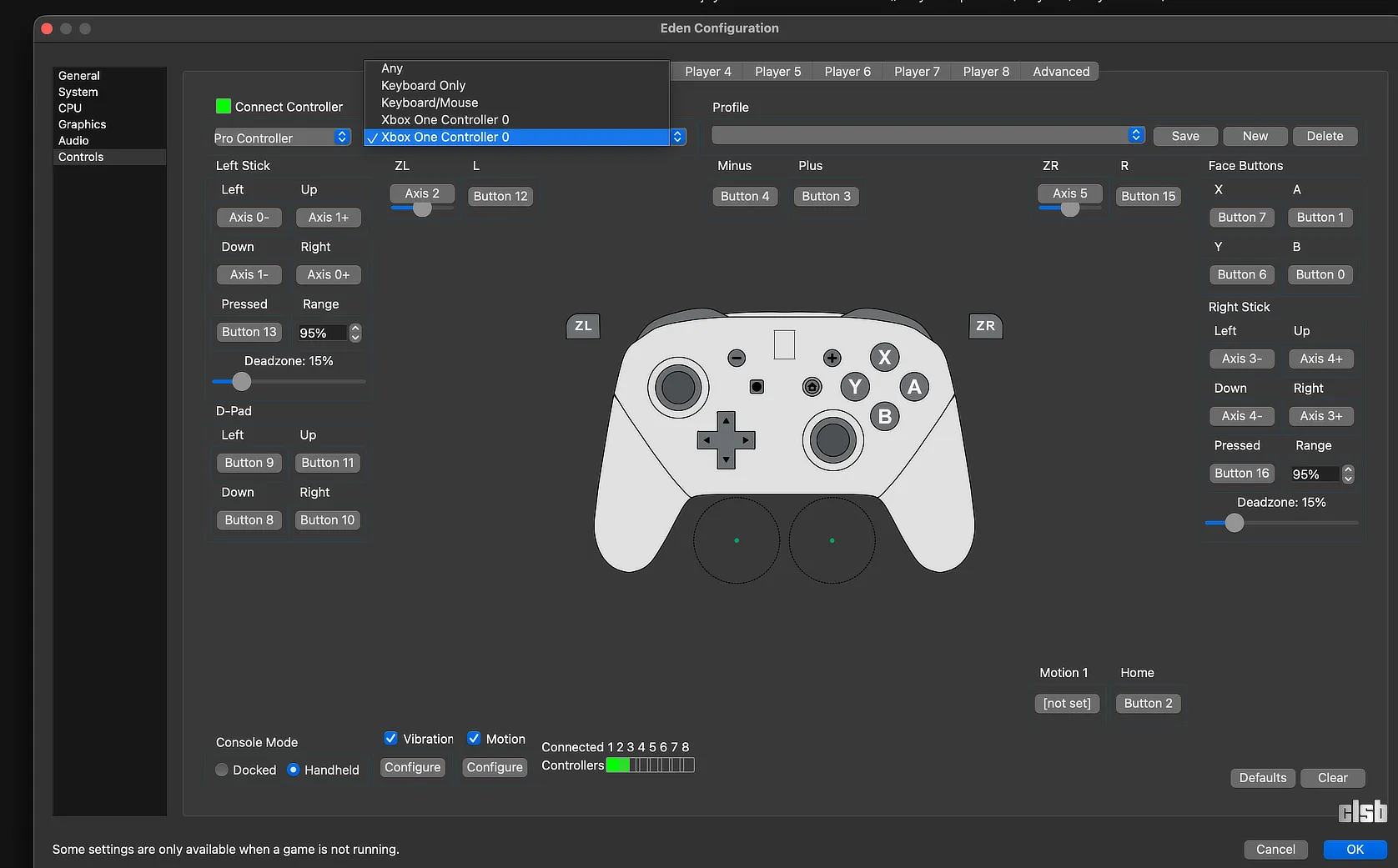Click the ZL trigger label icon
Image resolution: width=1398 pixels, height=868 pixels.
coord(583,326)
